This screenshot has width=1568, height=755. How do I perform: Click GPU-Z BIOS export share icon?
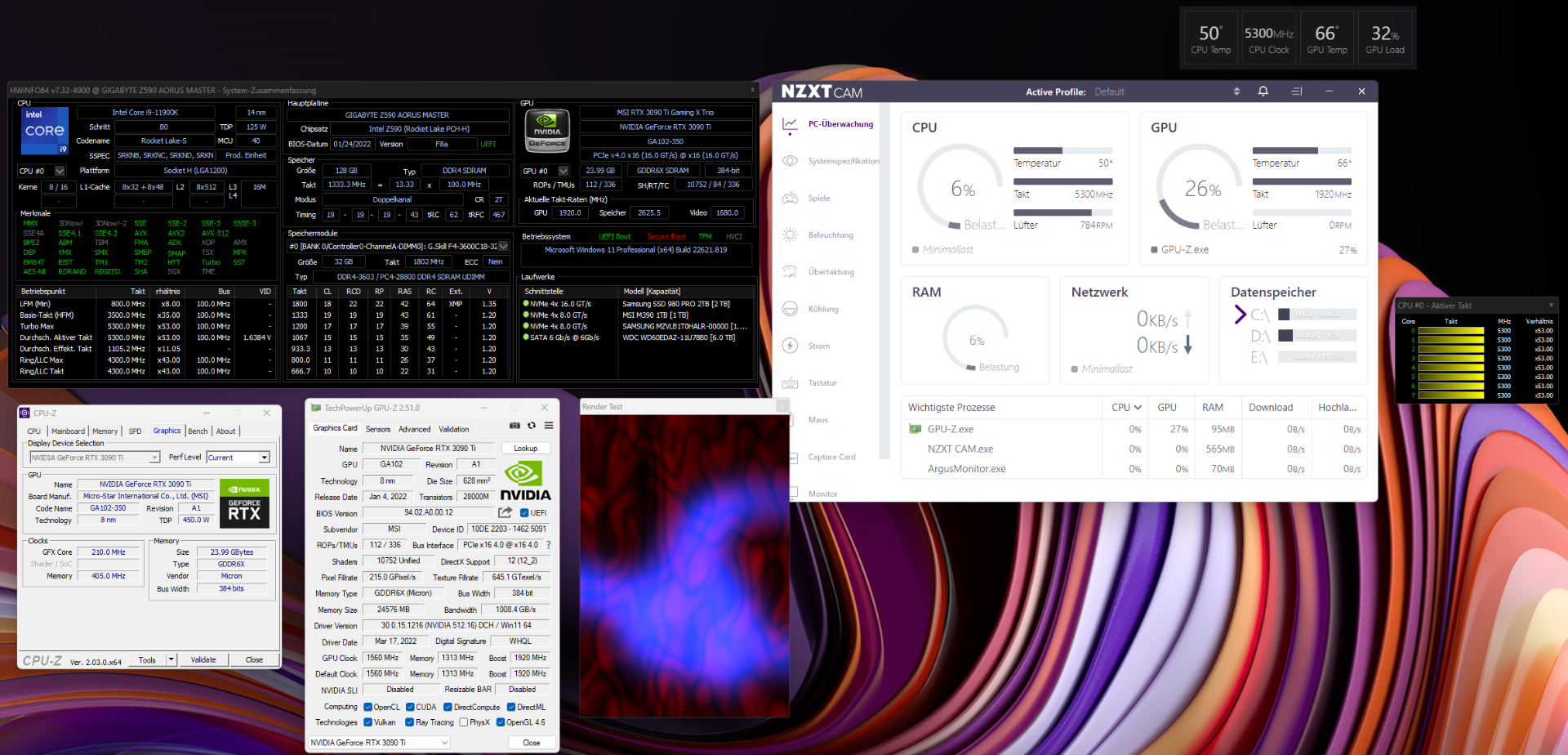(506, 512)
